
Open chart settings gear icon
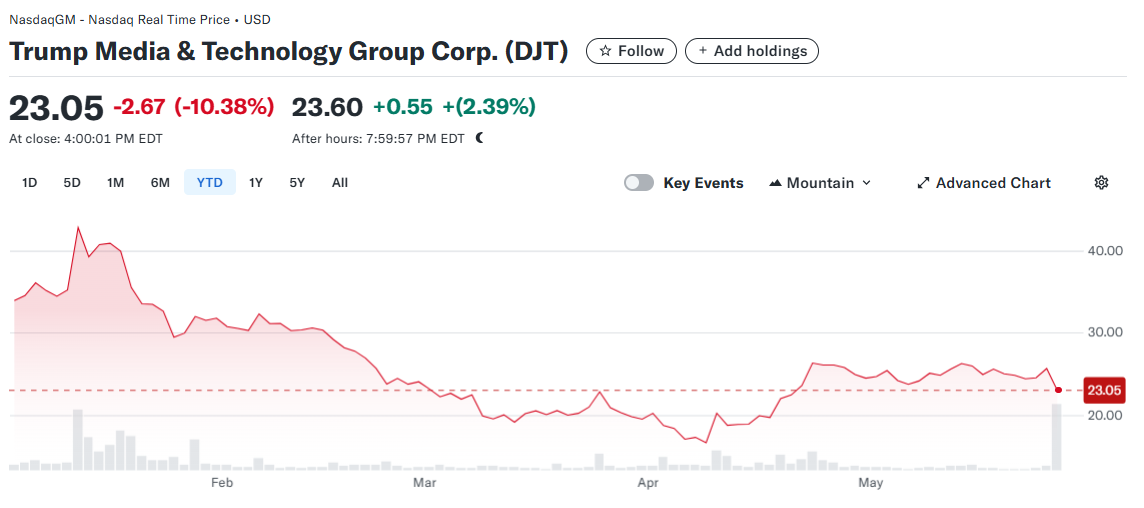[x=1102, y=182]
